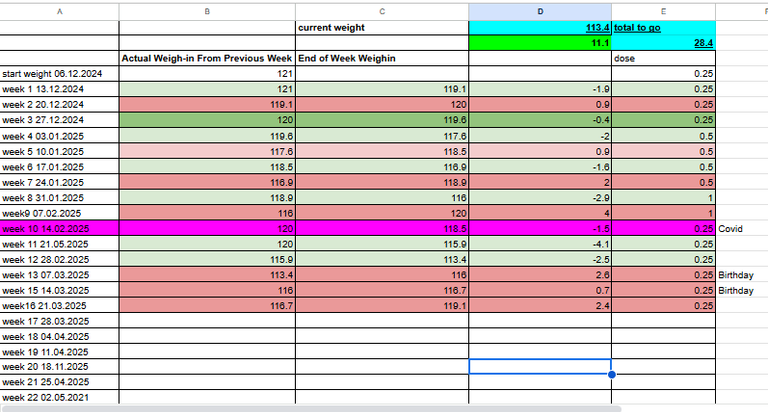Image resolution: width=768 pixels, height=412 pixels.
Task: Select 'week 5 10.01.2025' row label
Action: pyautogui.click(x=59, y=151)
